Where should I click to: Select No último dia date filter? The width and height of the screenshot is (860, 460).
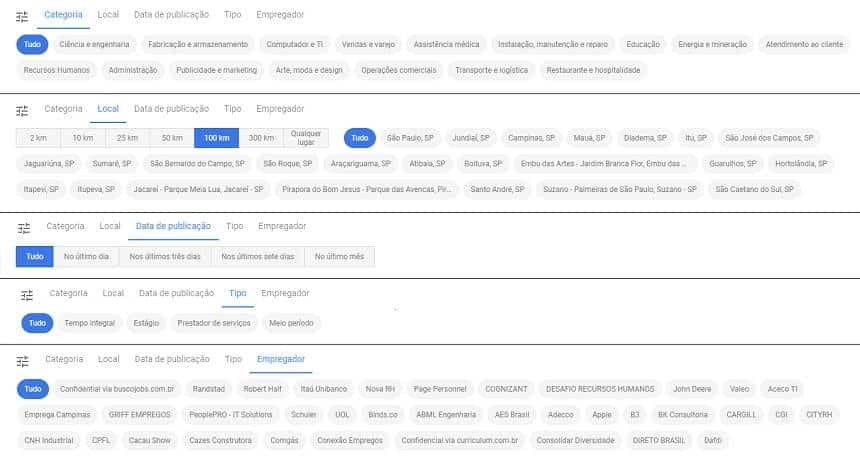86,257
